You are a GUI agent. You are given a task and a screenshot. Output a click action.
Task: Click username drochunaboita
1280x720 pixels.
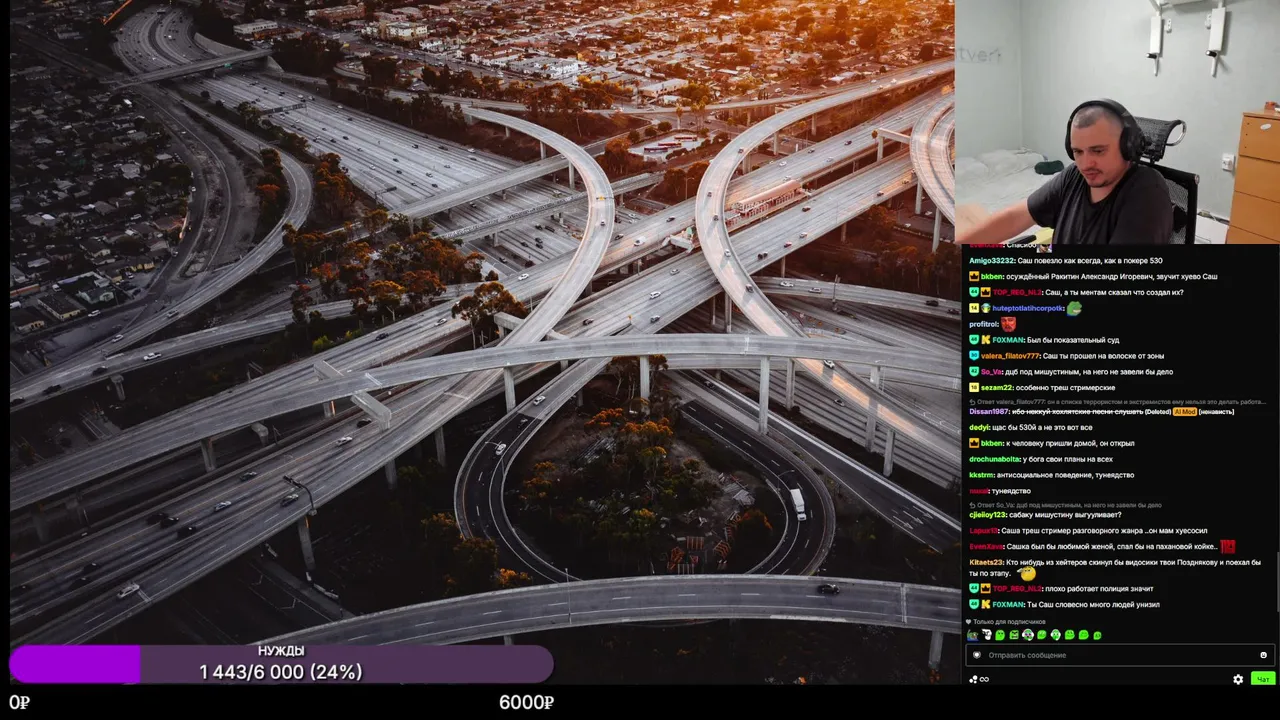pyautogui.click(x=994, y=459)
